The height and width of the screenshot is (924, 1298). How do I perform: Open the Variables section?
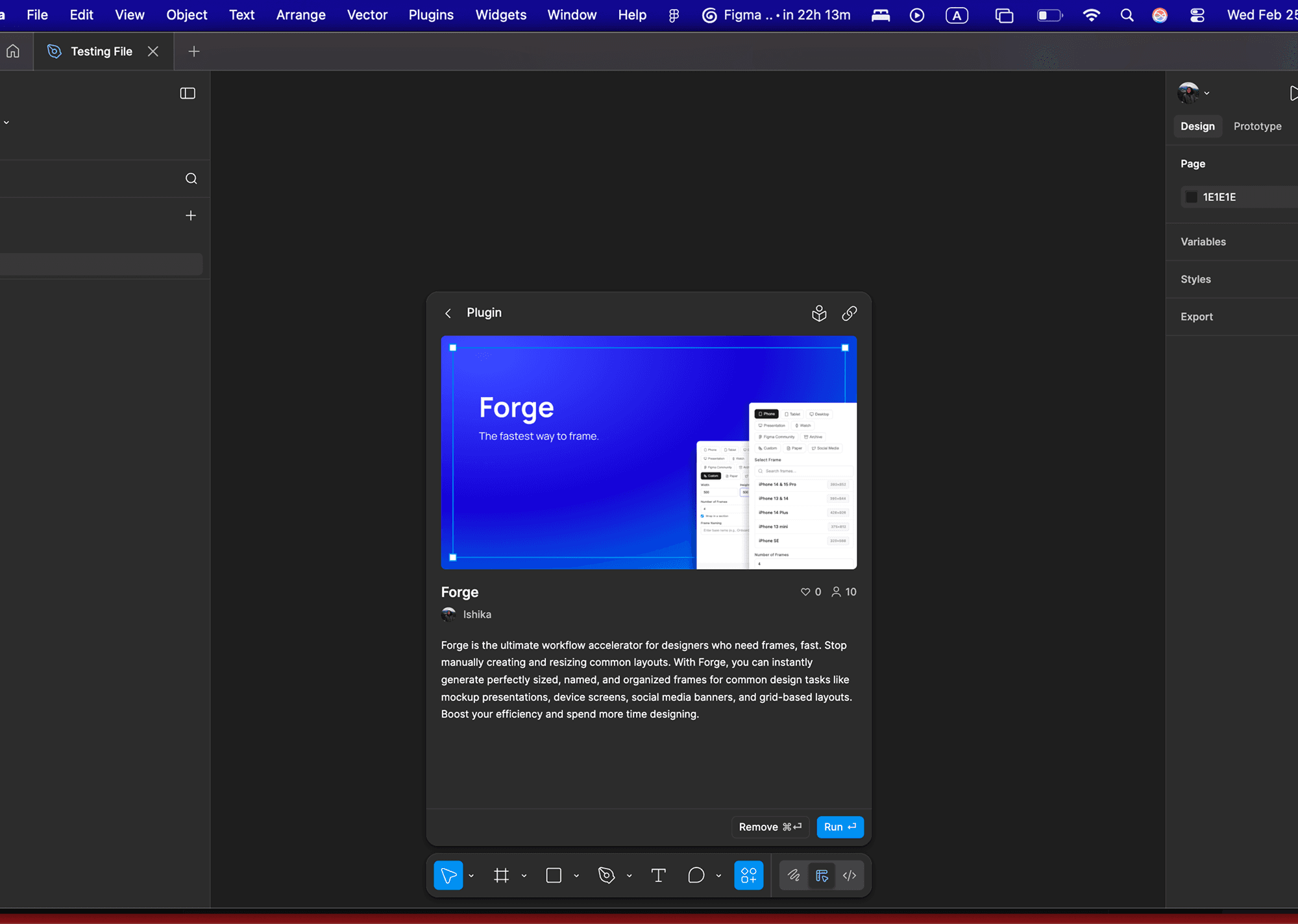pyautogui.click(x=1203, y=242)
